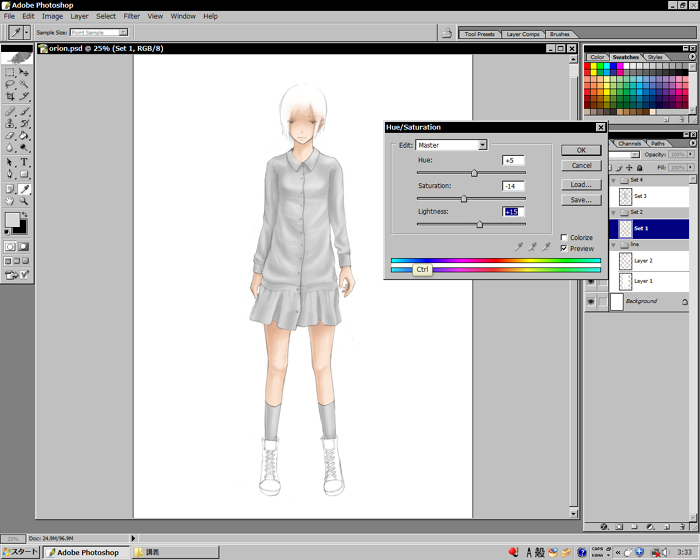Uncheck the Preview checkbox
Screen dimensions: 700x560
(564, 248)
